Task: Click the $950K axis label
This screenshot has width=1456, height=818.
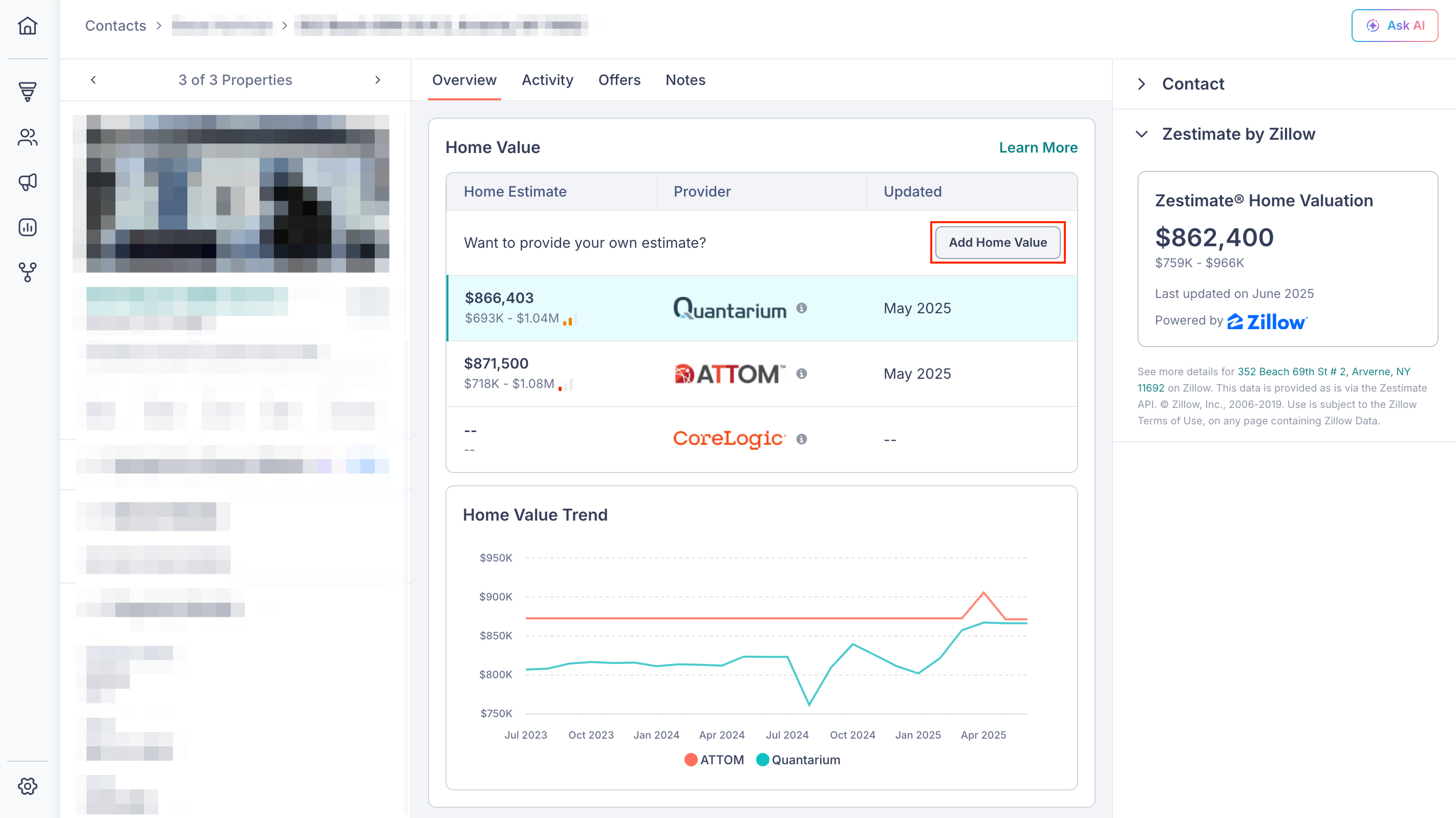Action: point(496,558)
